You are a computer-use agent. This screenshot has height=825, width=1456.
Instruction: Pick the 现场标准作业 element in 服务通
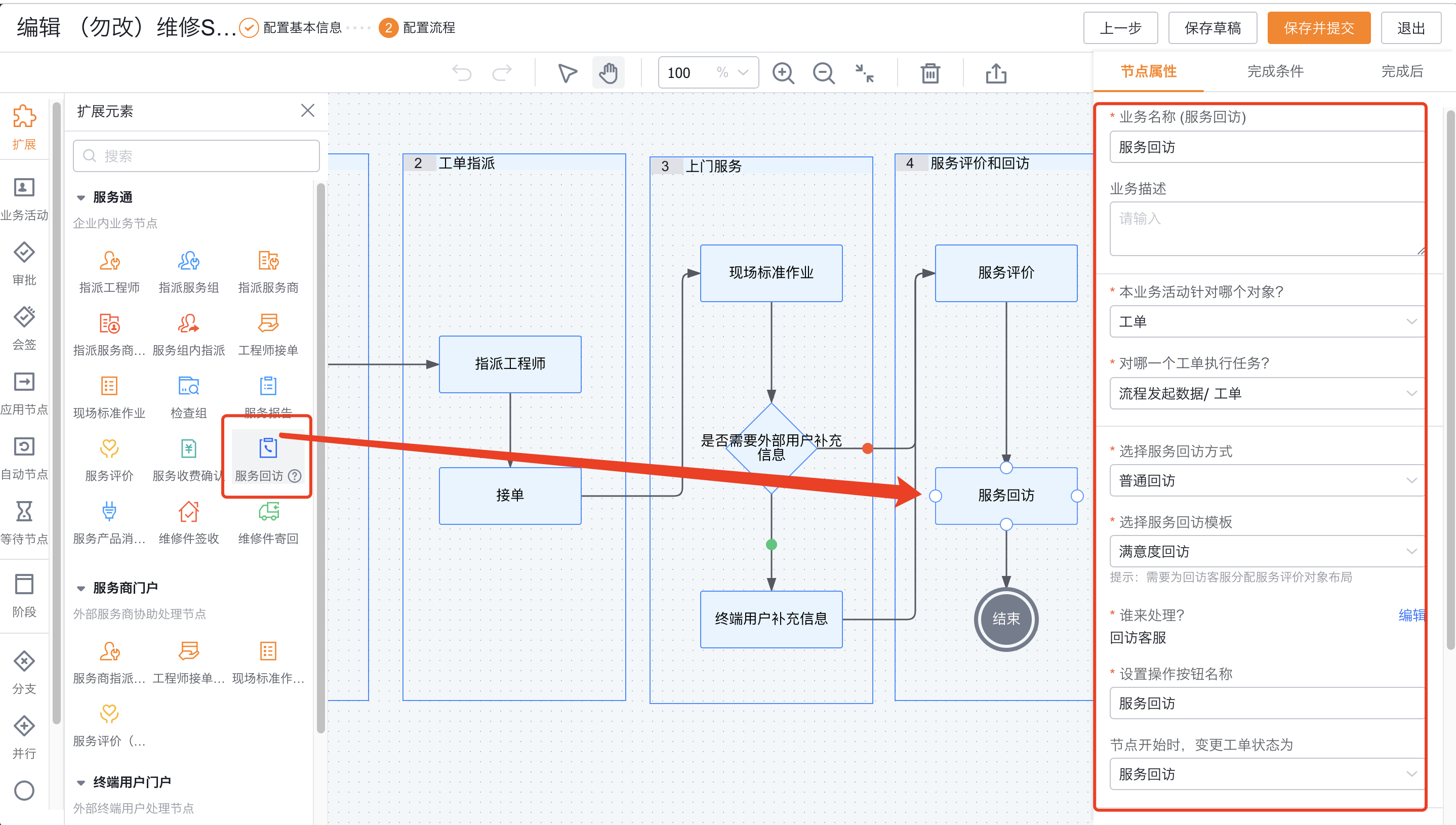click(109, 387)
